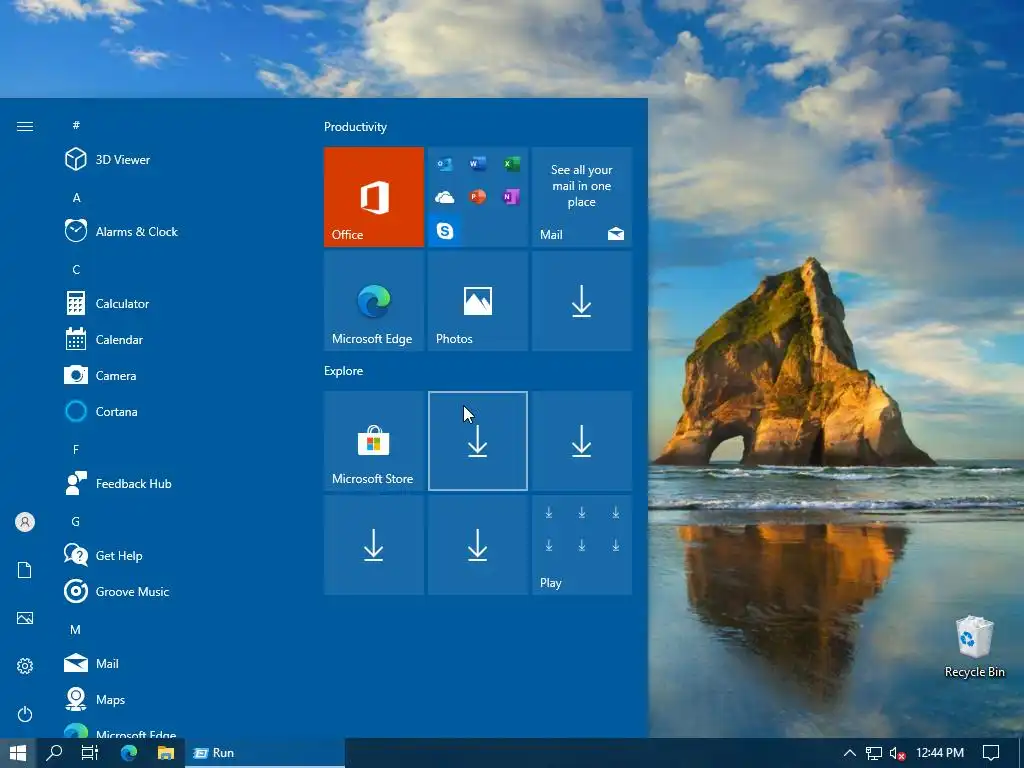1024x768 pixels.
Task: Click the download placeholder tile next to Photos
Action: pyautogui.click(x=582, y=301)
